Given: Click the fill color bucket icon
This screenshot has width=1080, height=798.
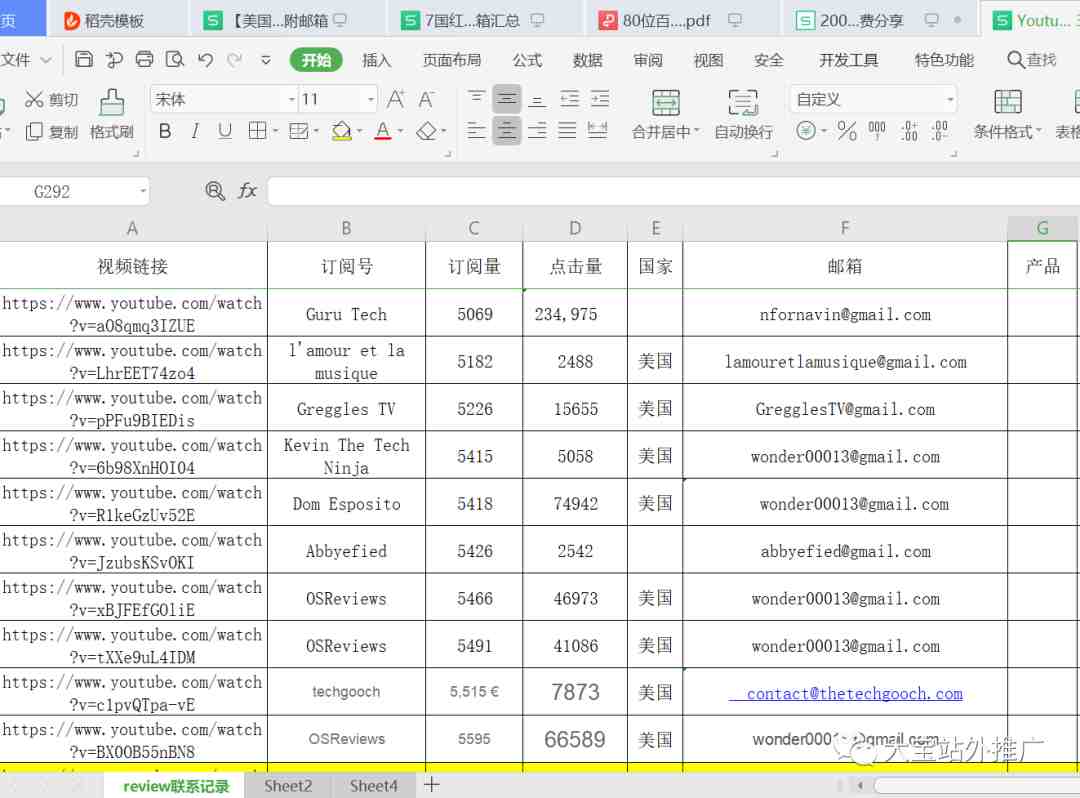Looking at the screenshot, I should tap(342, 130).
